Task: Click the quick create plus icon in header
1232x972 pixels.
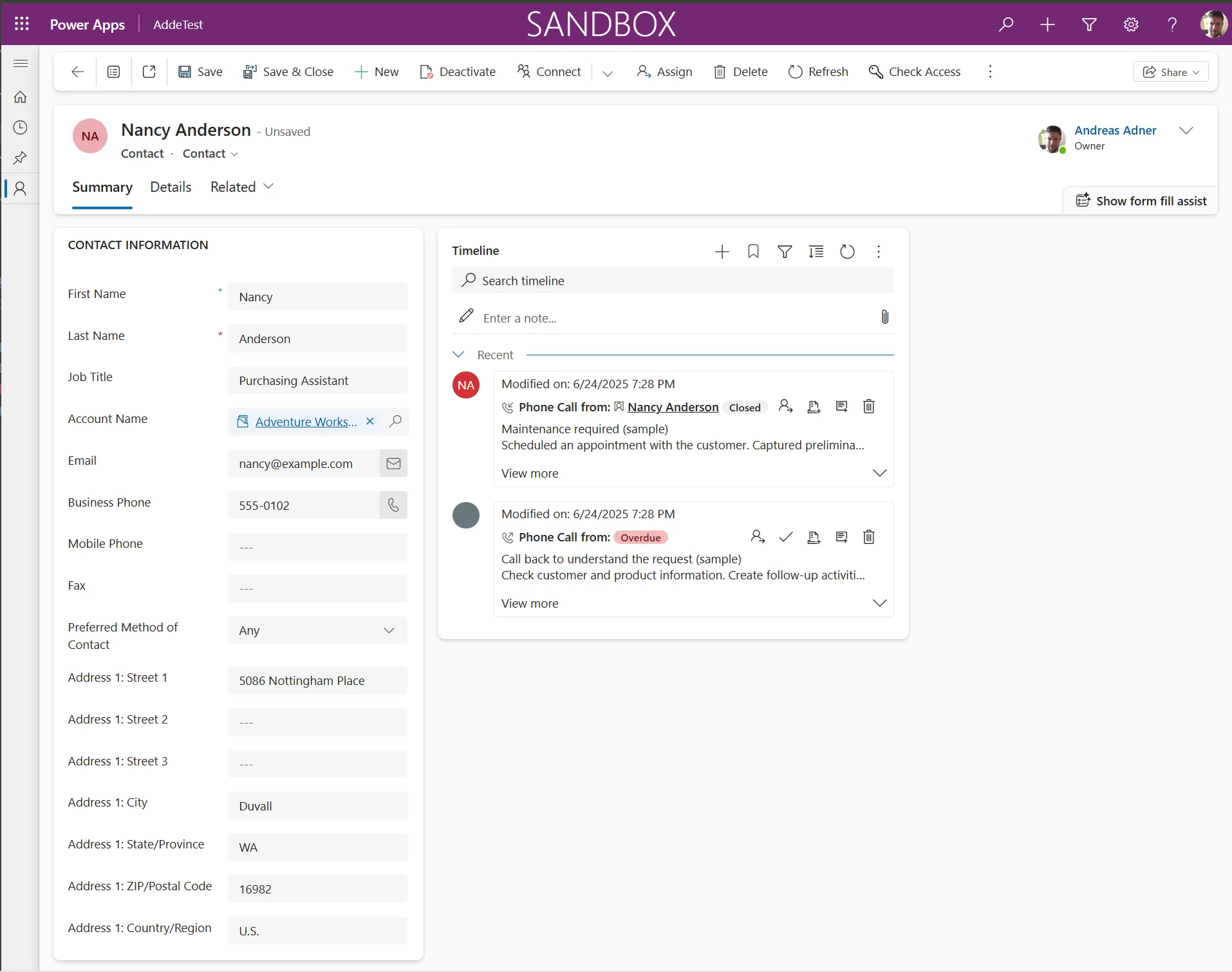Action: [x=1047, y=24]
